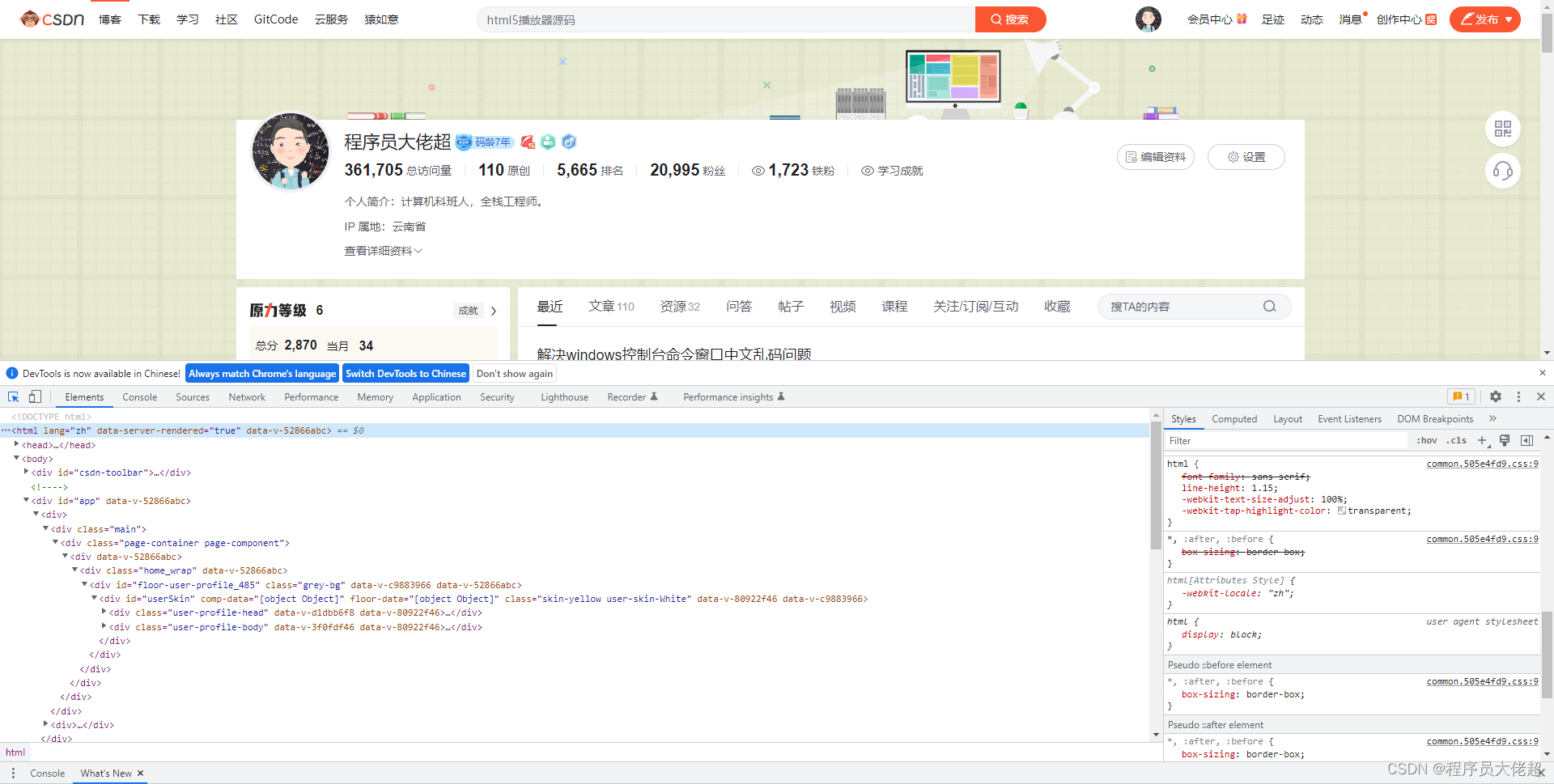Screen dimensions: 1554x784
Task: Click the messages link with red dot
Action: click(1352, 19)
